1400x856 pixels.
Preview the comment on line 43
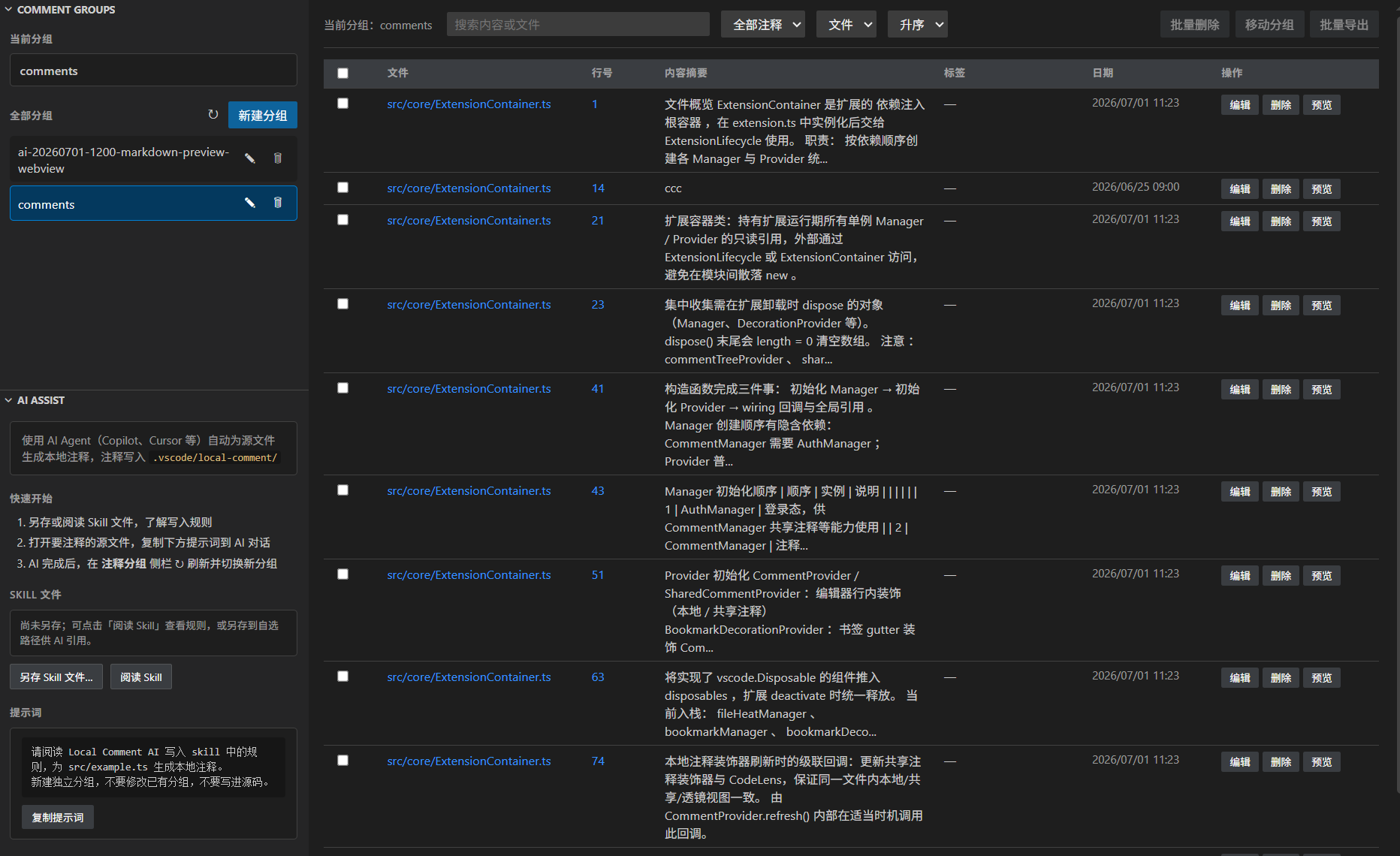coord(1322,491)
